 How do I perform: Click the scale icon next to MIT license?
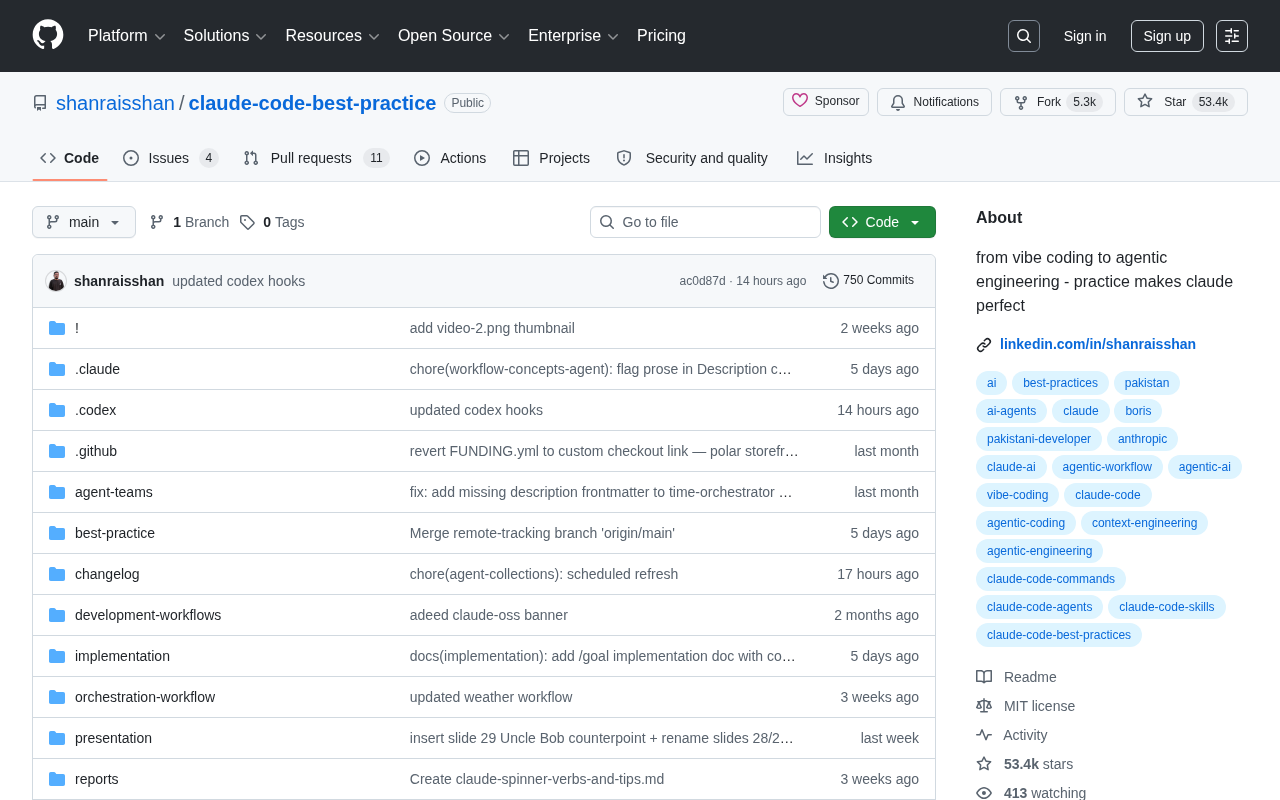click(984, 706)
